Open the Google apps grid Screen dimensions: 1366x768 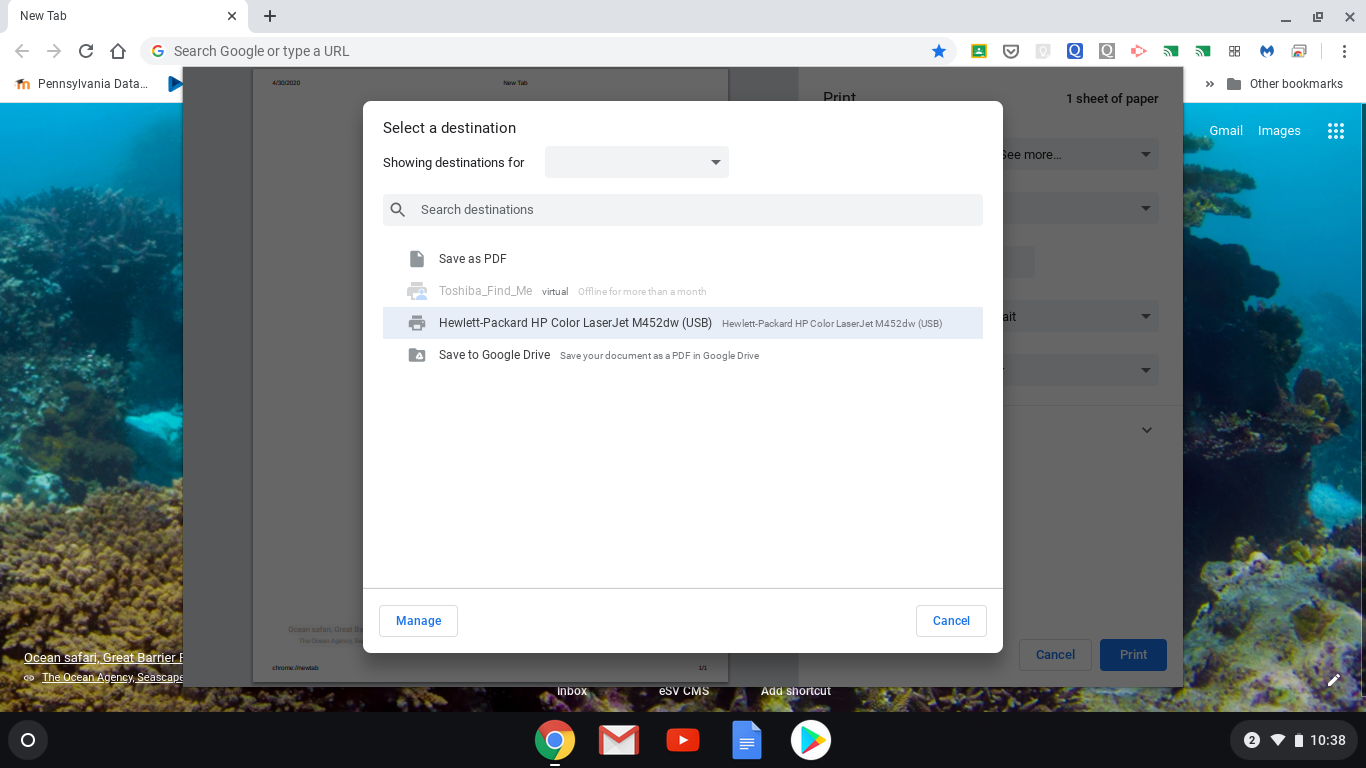point(1335,131)
